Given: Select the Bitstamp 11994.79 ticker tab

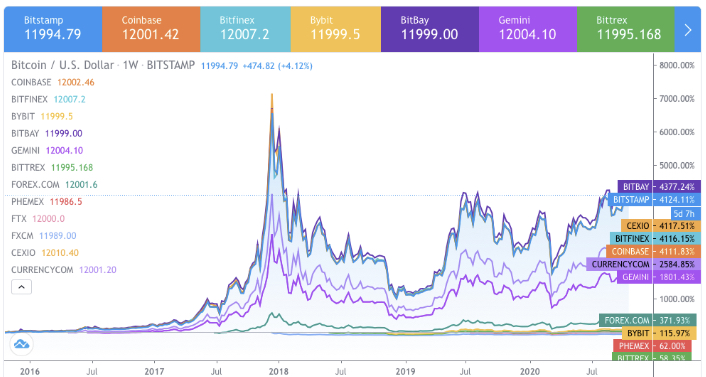Looking at the screenshot, I should pos(53,29).
